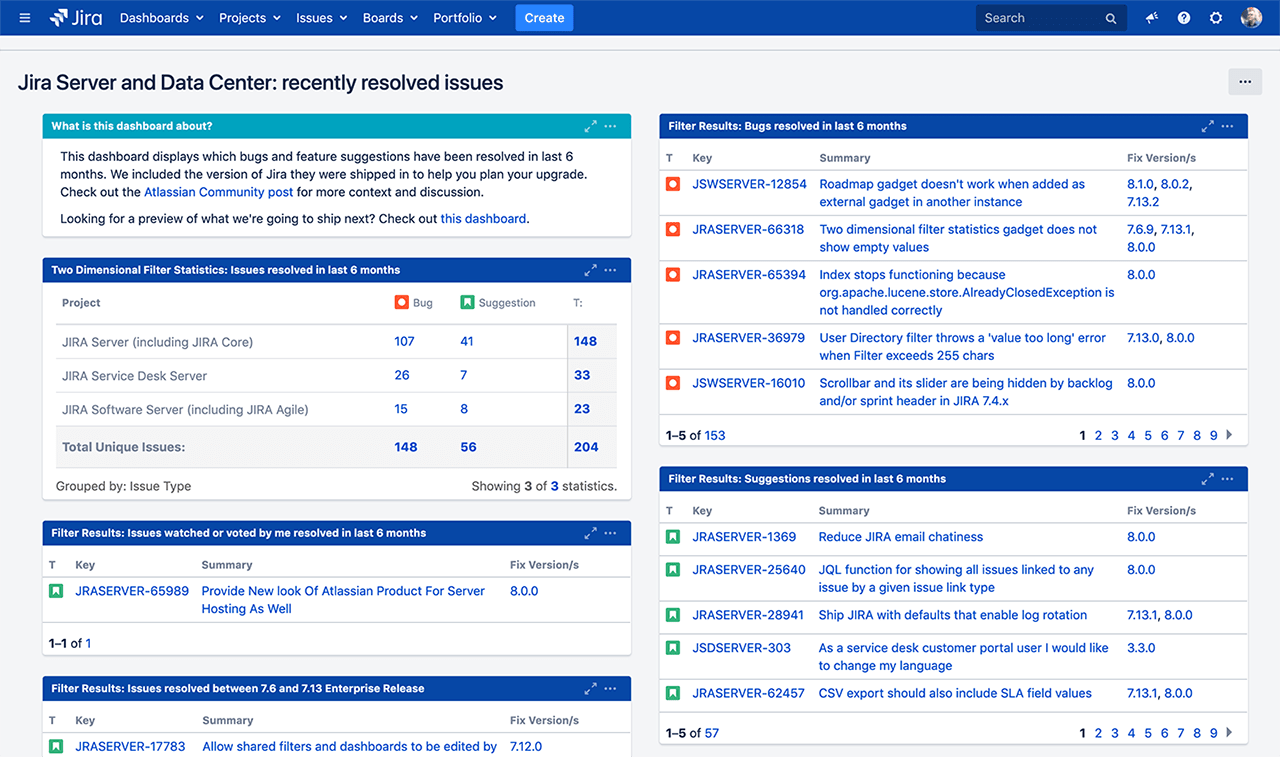The image size is (1280, 757).
Task: Open fix version 7.12.0 link
Action: [526, 746]
